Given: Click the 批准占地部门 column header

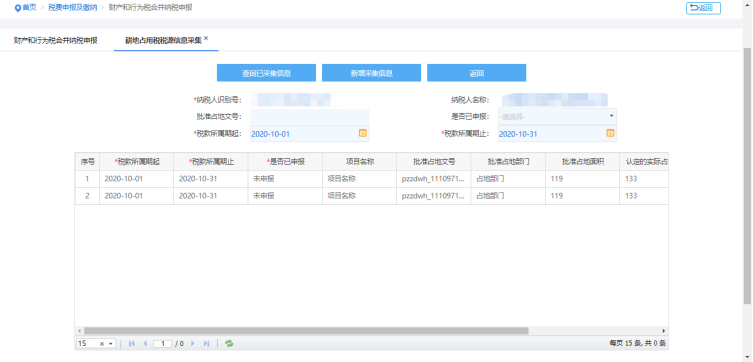Looking at the screenshot, I should (509, 162).
